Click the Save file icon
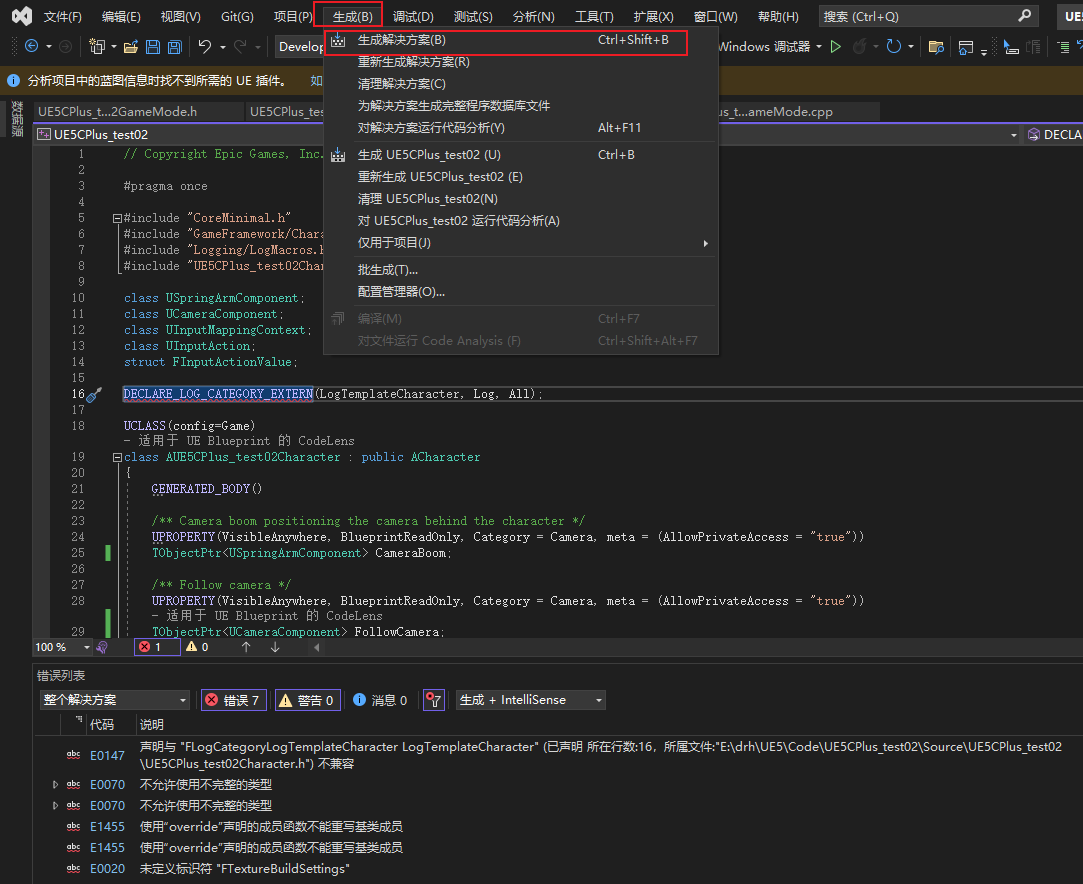The image size is (1083, 884). click(153, 47)
